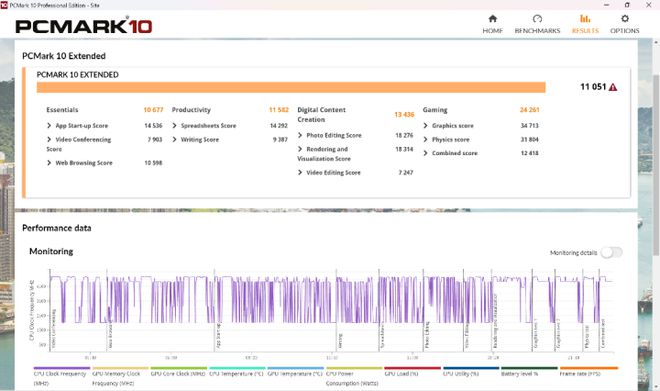The width and height of the screenshot is (660, 391).
Task: Click the PCMark 10 app icon in title bar
Action: 4,5
